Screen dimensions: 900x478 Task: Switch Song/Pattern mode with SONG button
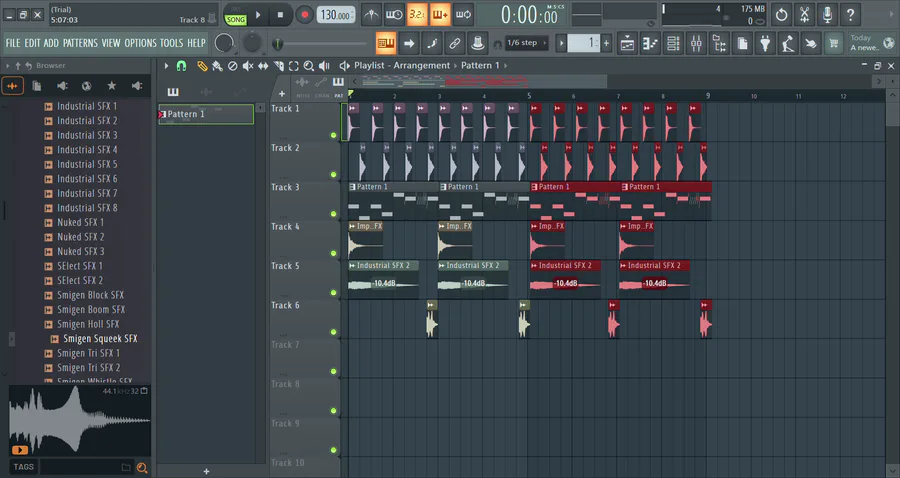(x=235, y=20)
